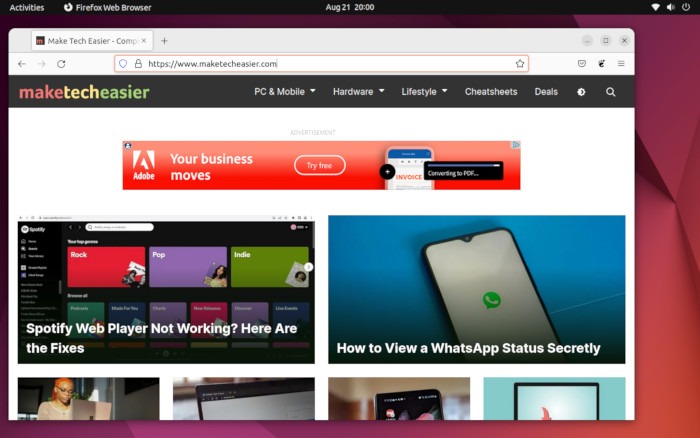Open Firefox Web Browser app menu
This screenshot has width=700, height=438.
pos(108,7)
